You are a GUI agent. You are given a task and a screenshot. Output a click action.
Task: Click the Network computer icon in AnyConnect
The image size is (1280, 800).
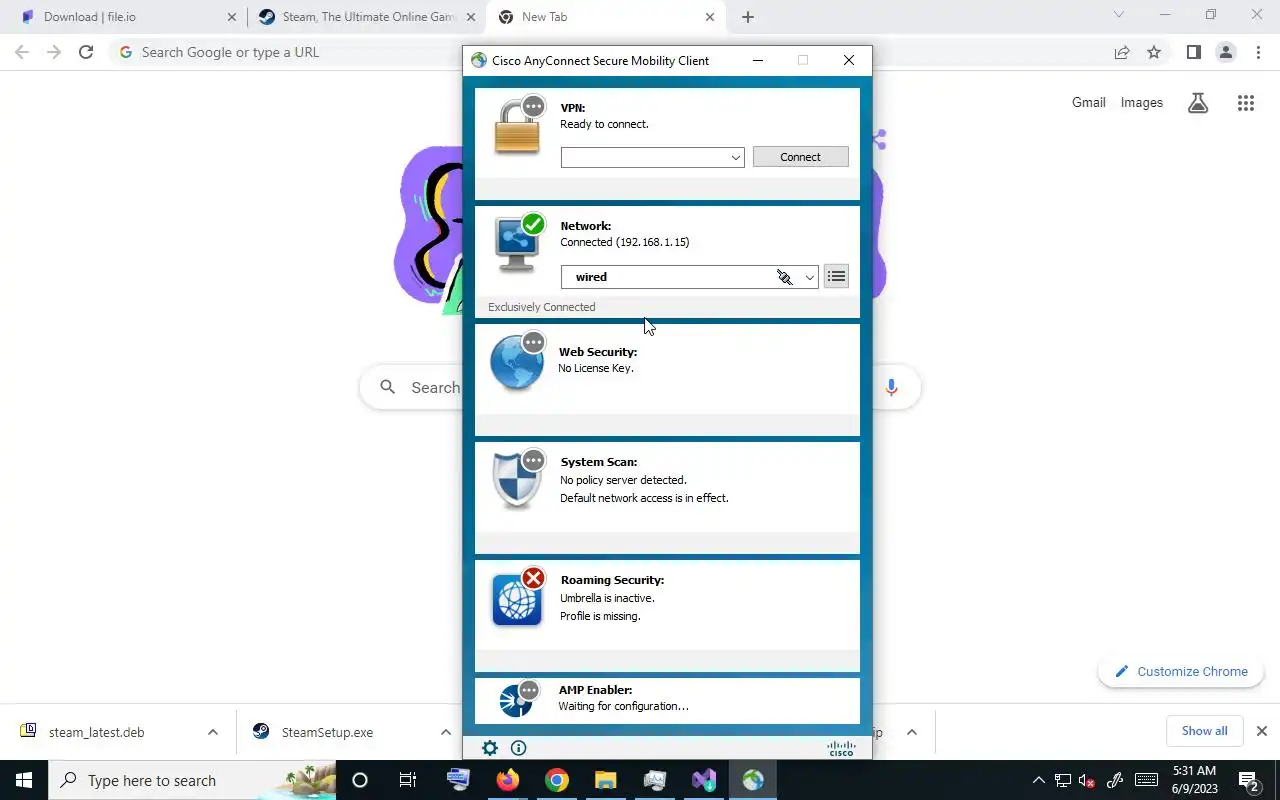[518, 244]
